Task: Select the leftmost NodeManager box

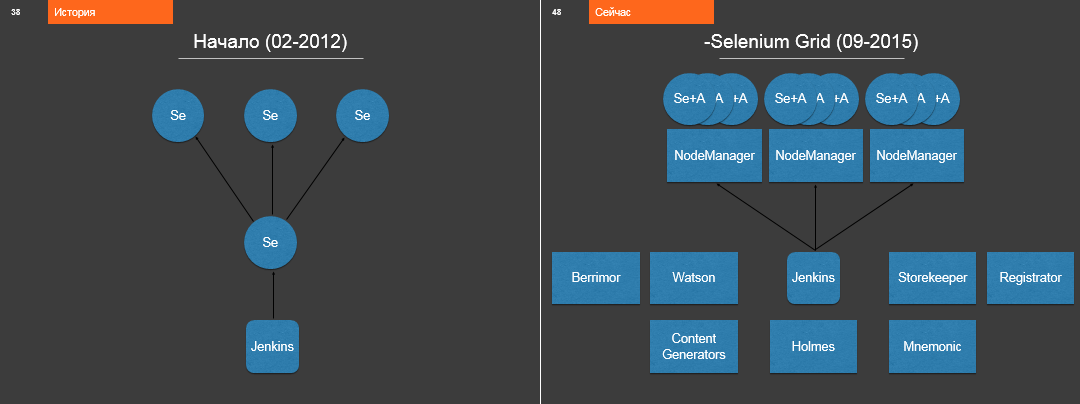Action: (x=714, y=156)
